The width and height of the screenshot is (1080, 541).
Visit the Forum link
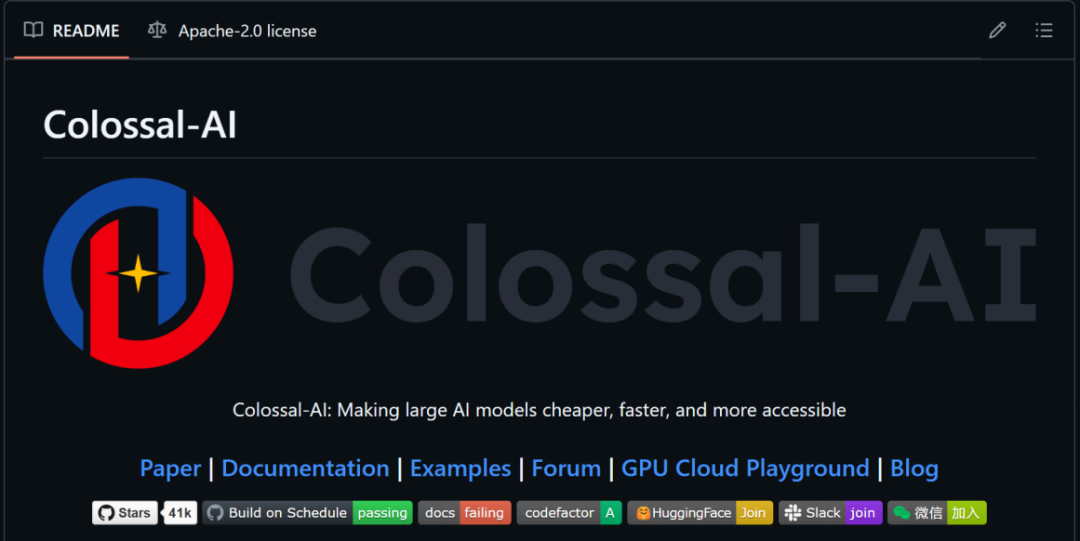click(566, 469)
